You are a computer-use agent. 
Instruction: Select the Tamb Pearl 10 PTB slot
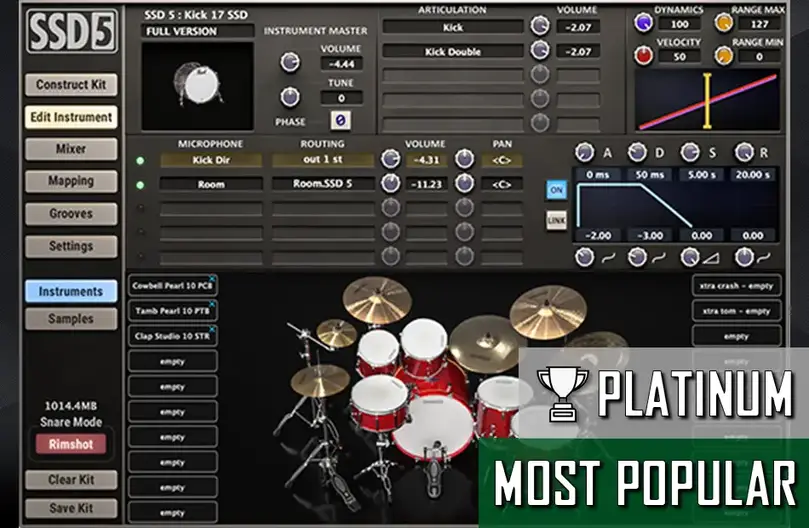tap(172, 311)
